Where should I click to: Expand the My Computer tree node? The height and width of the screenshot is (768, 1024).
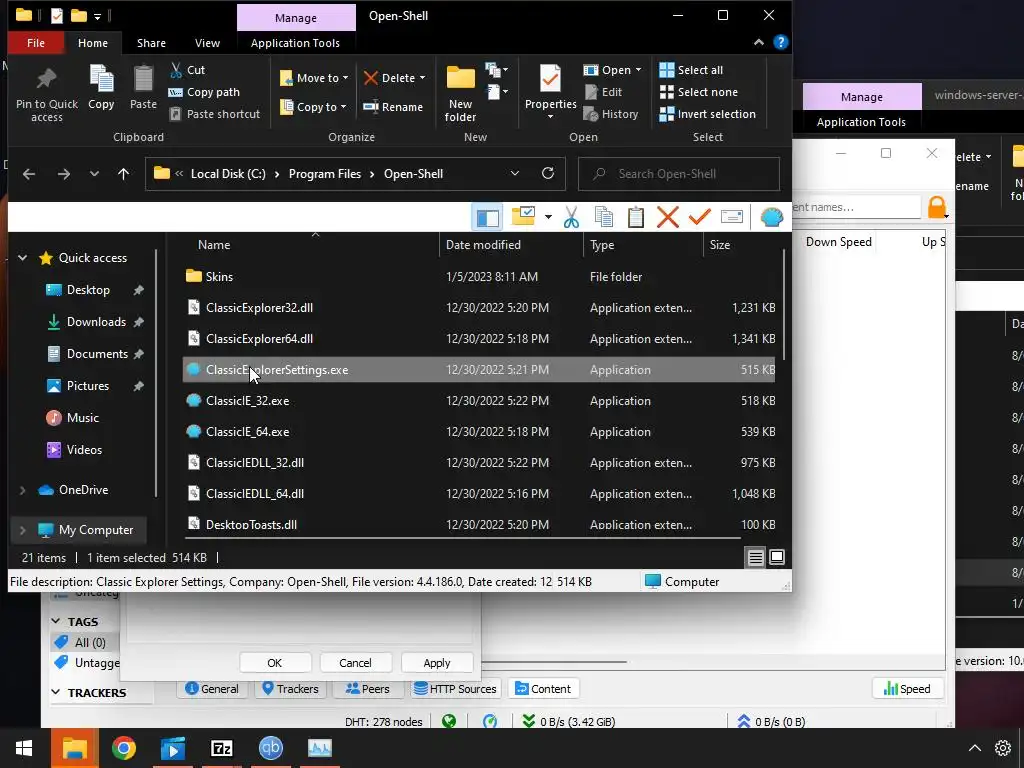(23, 530)
